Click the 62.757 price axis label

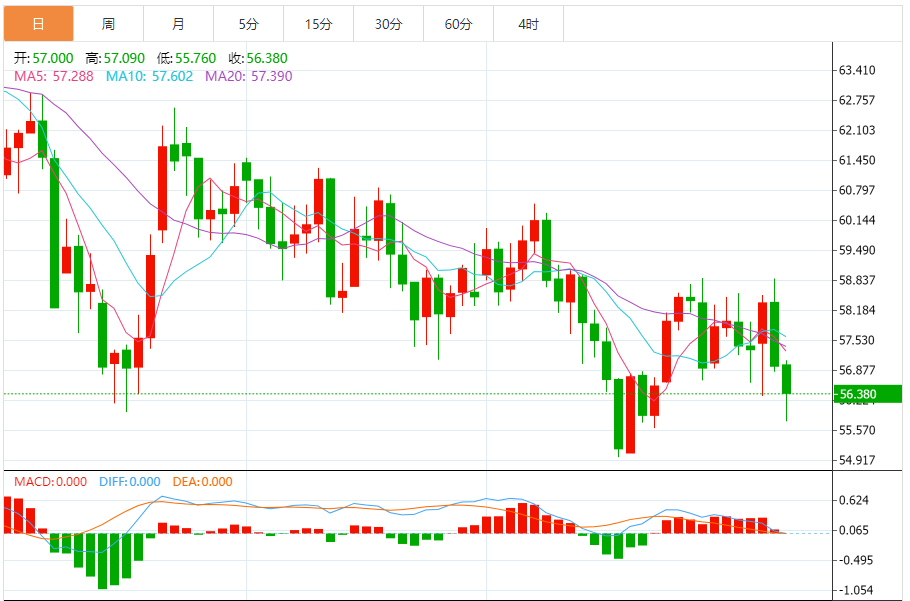pos(857,100)
